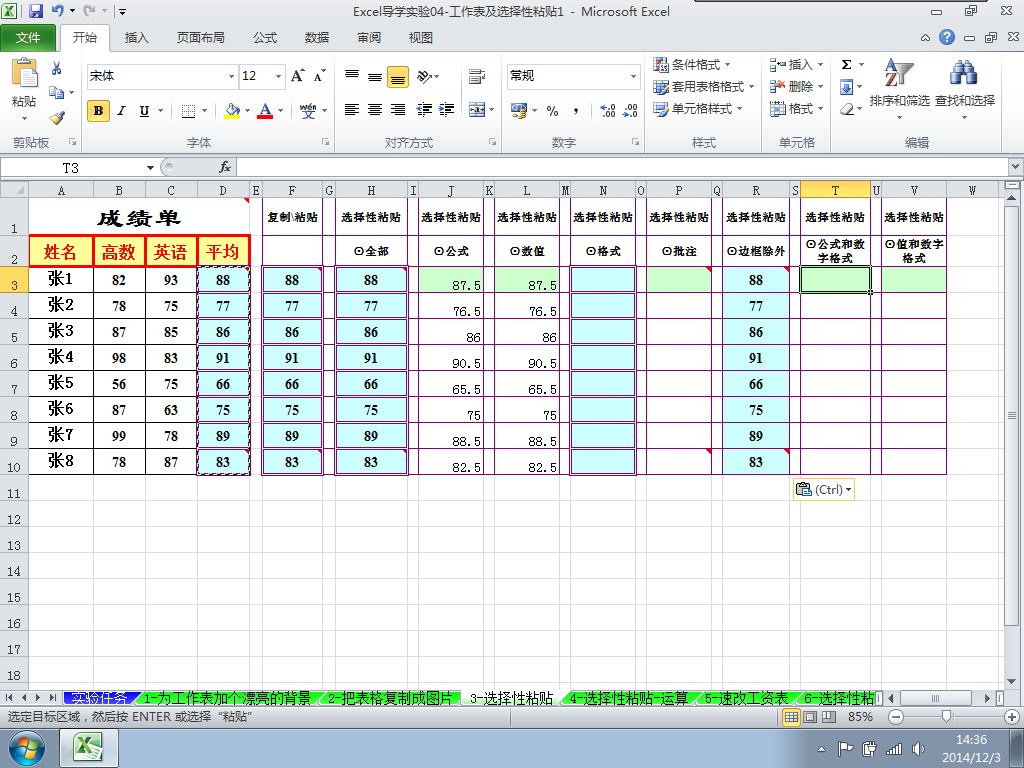Viewport: 1024px width, 768px height.
Task: Click the Windows Start button
Action: pyautogui.click(x=27, y=748)
